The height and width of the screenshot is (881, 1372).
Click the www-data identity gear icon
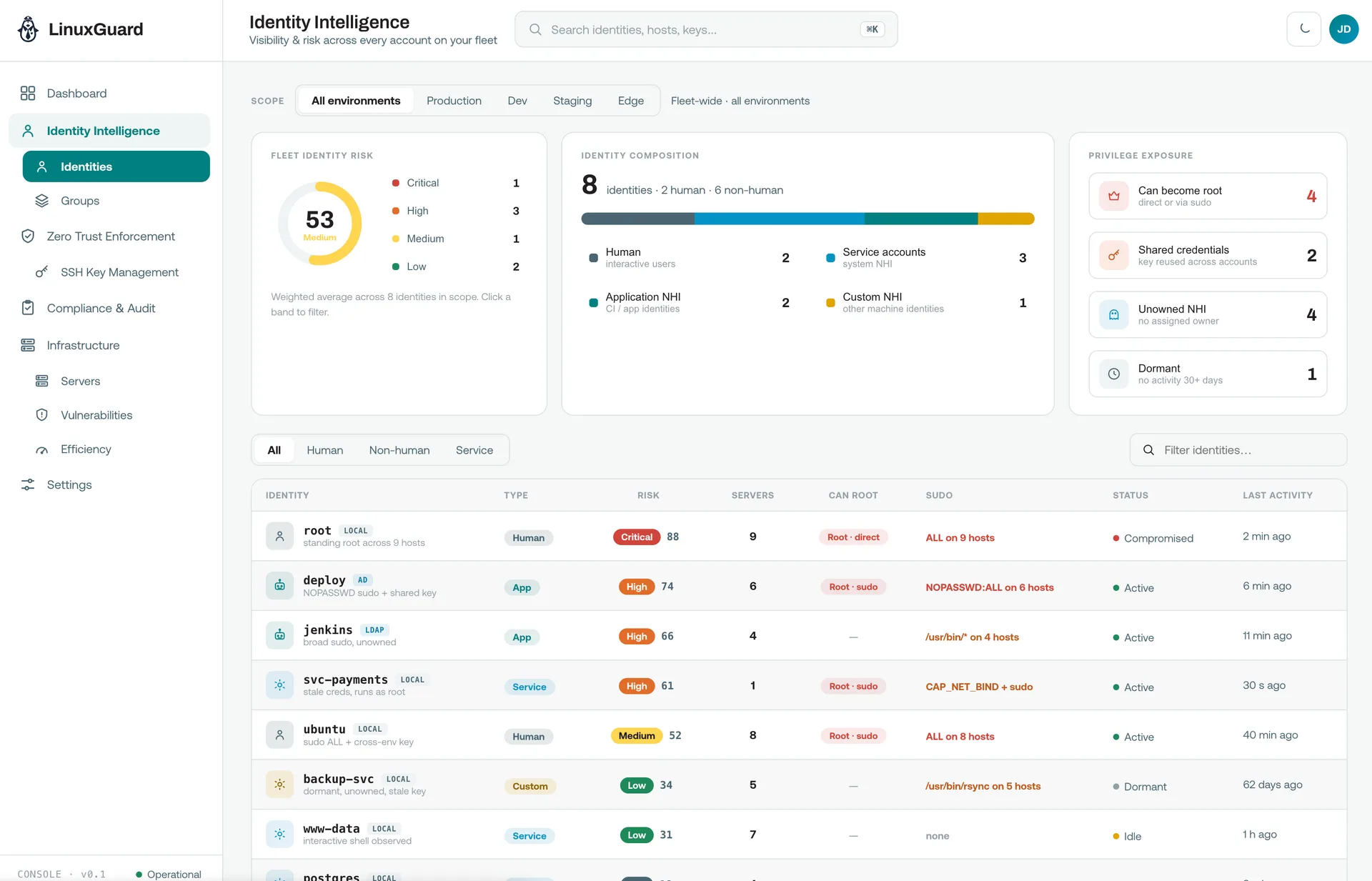pos(279,834)
